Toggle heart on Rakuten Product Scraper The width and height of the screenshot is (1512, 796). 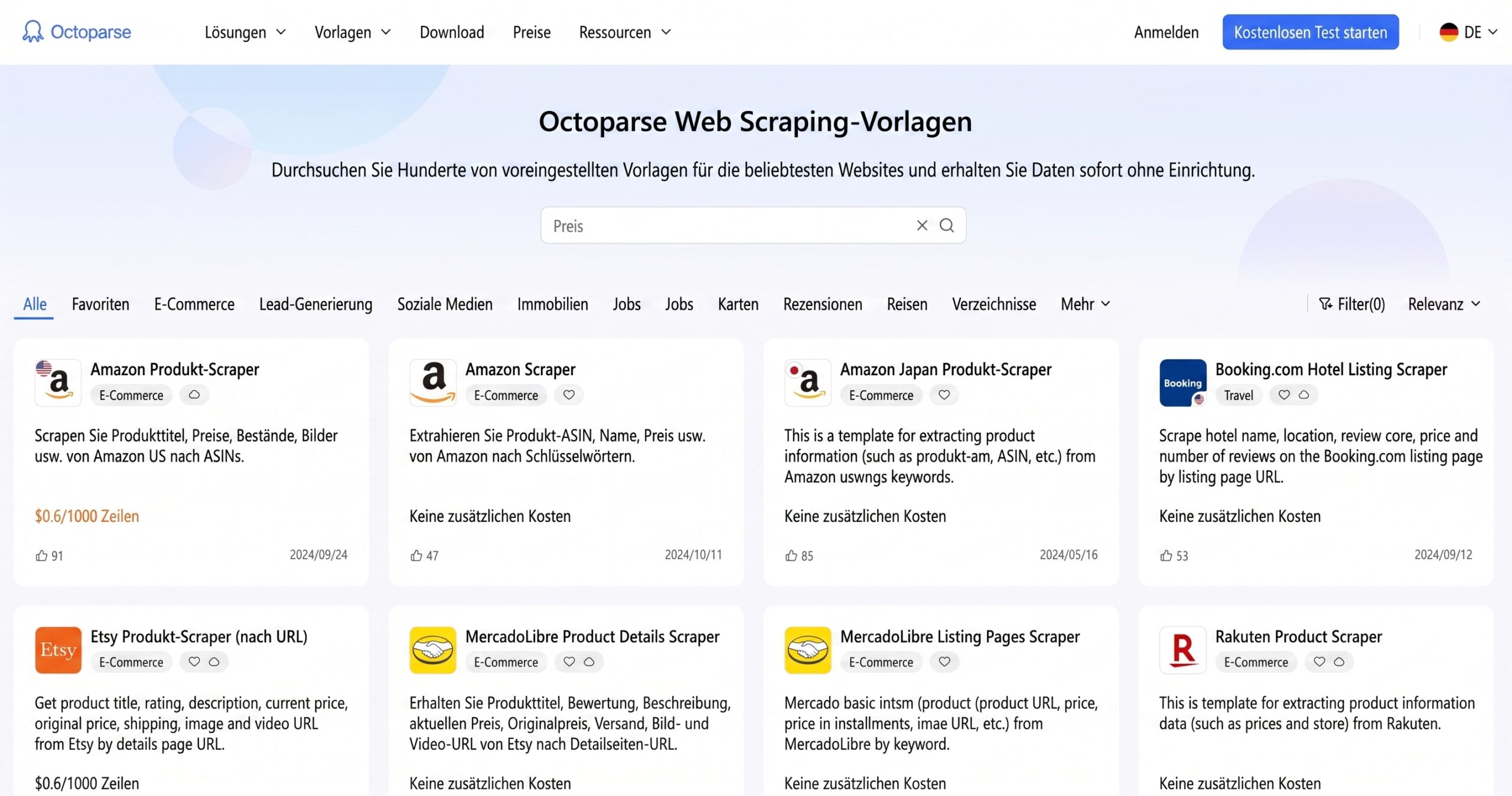pos(1319,661)
